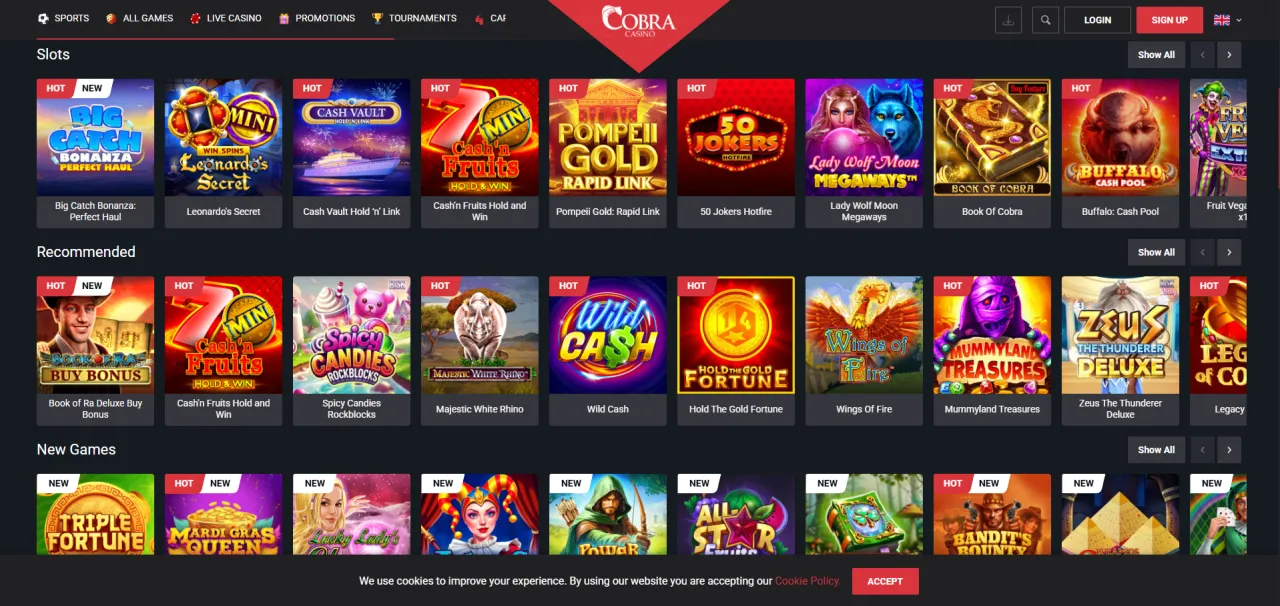Go back in Recommended row arrow
Viewport: 1280px width, 606px height.
tap(1203, 252)
